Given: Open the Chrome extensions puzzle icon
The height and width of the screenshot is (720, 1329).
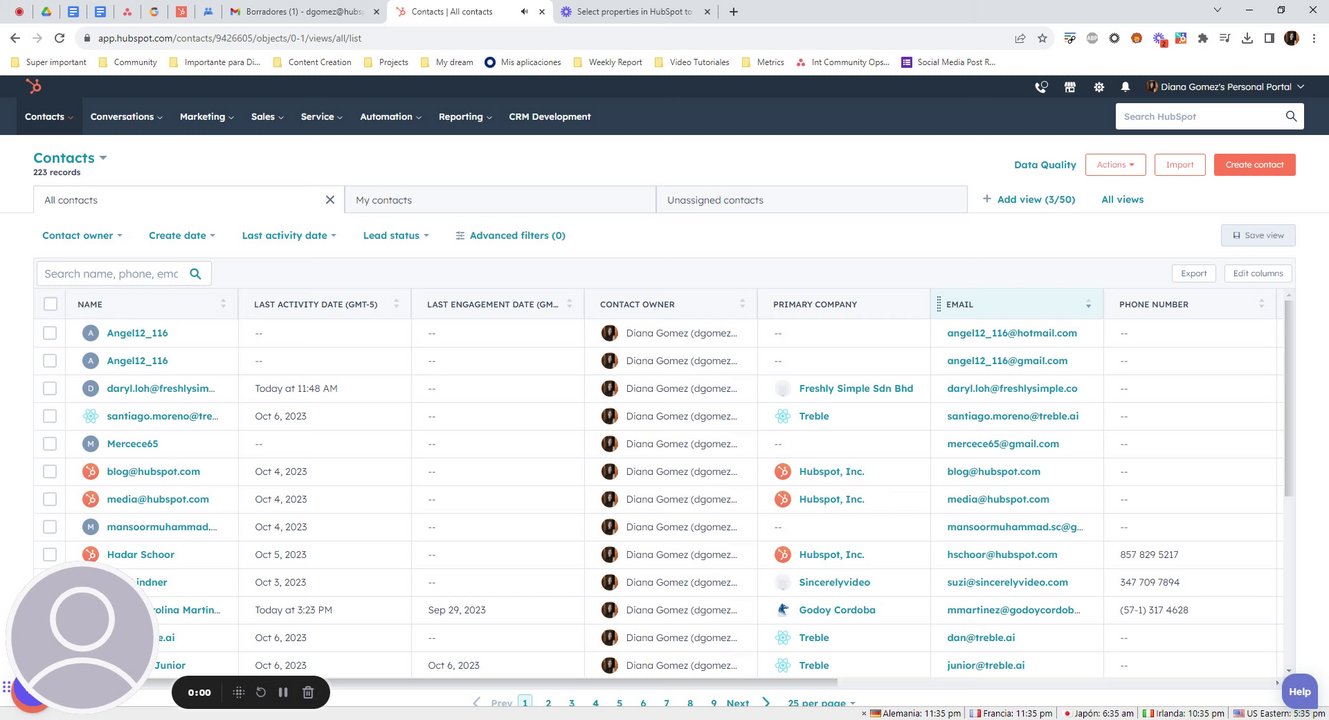Looking at the screenshot, I should pos(1203,38).
